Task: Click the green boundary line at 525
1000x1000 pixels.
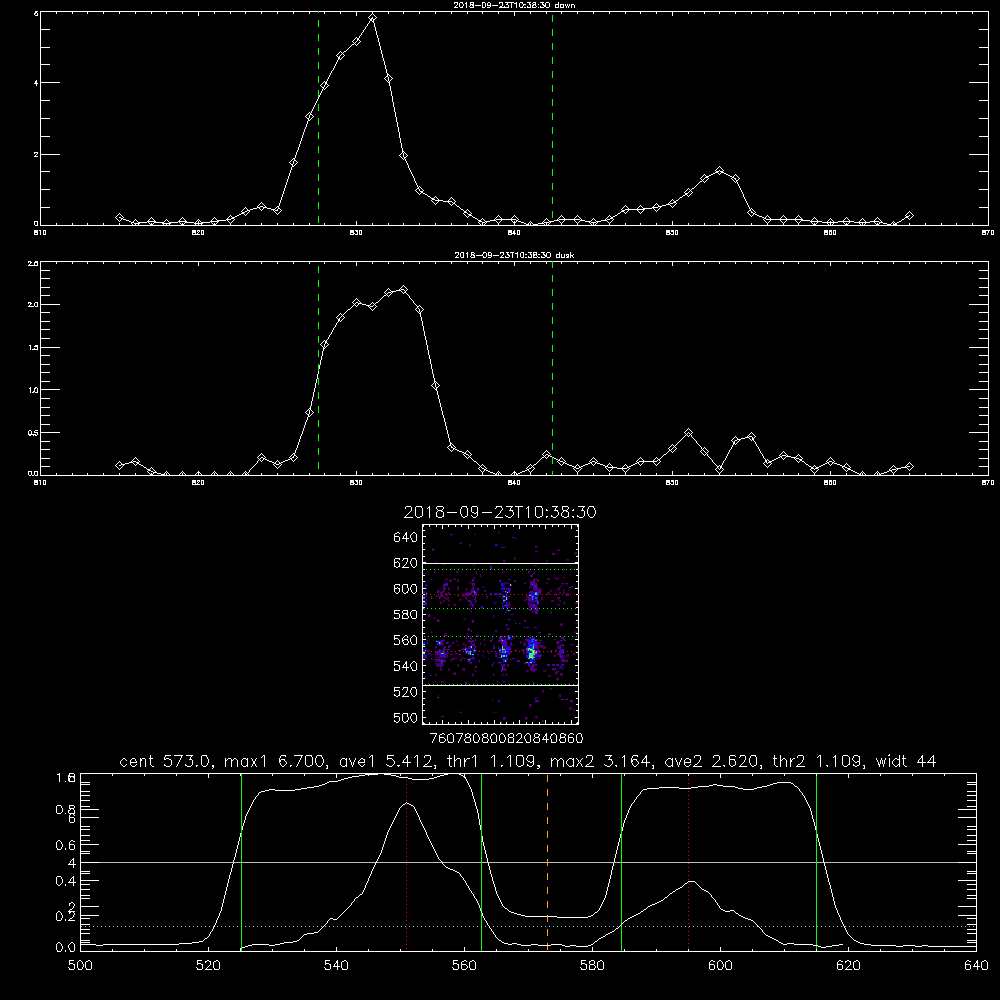Action: tap(241, 862)
